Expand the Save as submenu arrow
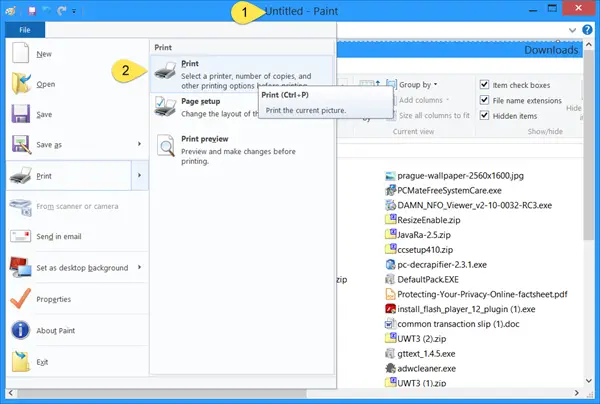Viewport: 600px width, 404px height. tap(139, 144)
